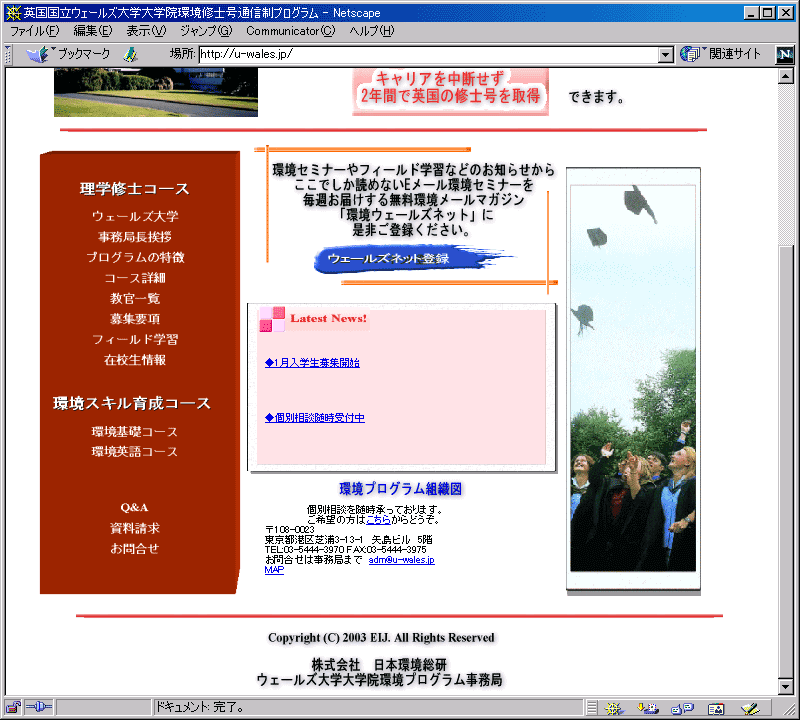
Task: Click the campus lawn photo at top
Action: (x=156, y=92)
